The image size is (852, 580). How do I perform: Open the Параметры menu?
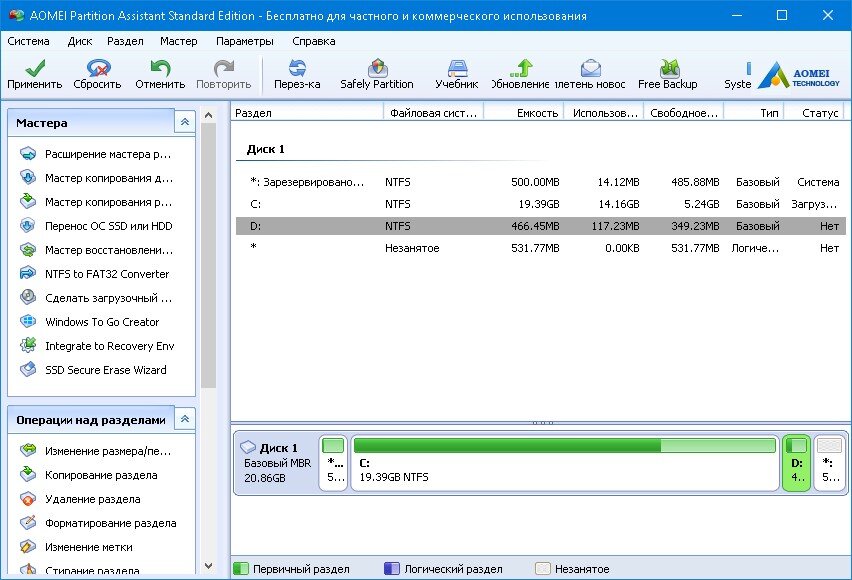tap(245, 41)
